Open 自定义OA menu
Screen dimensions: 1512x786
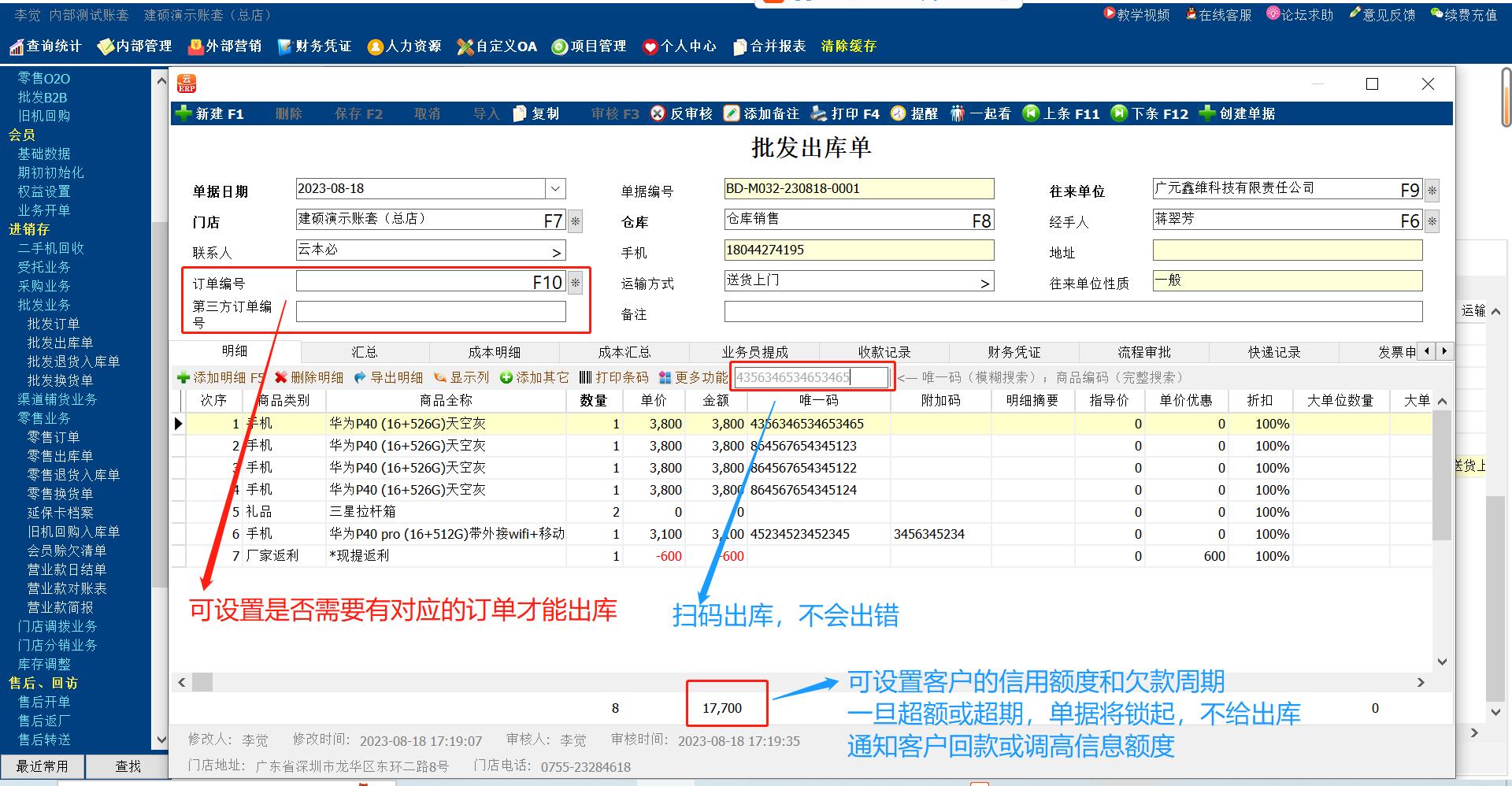coord(497,46)
